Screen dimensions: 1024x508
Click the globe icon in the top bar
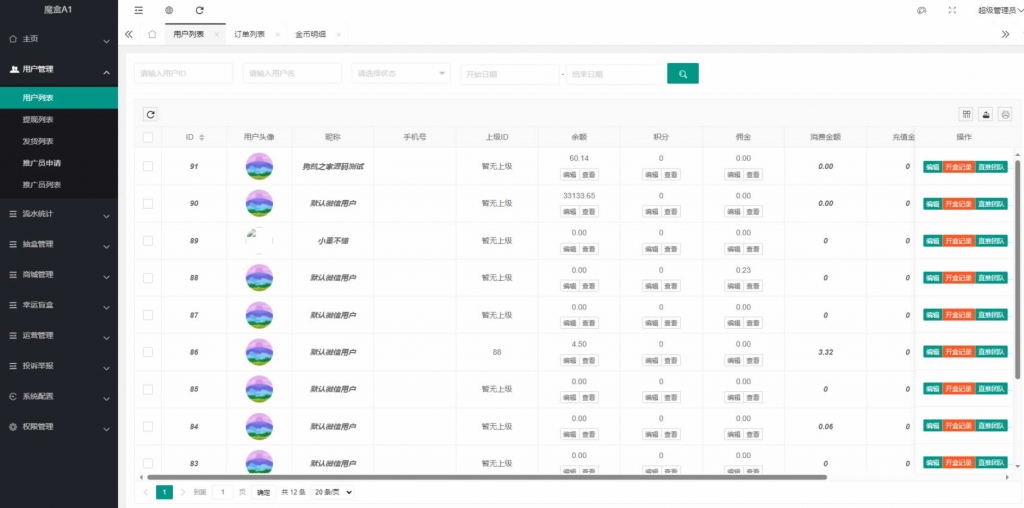click(169, 10)
